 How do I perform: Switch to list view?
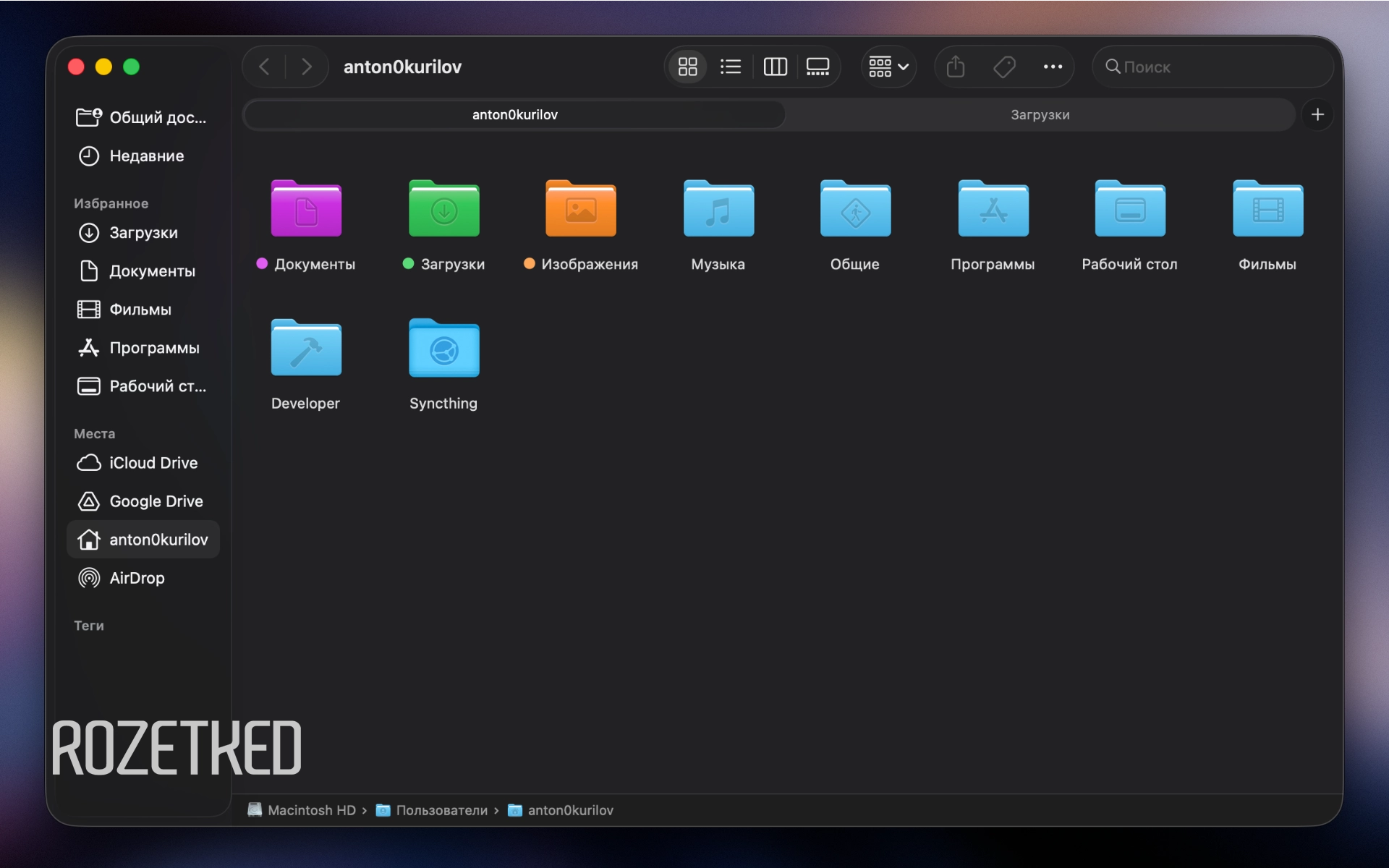point(731,67)
